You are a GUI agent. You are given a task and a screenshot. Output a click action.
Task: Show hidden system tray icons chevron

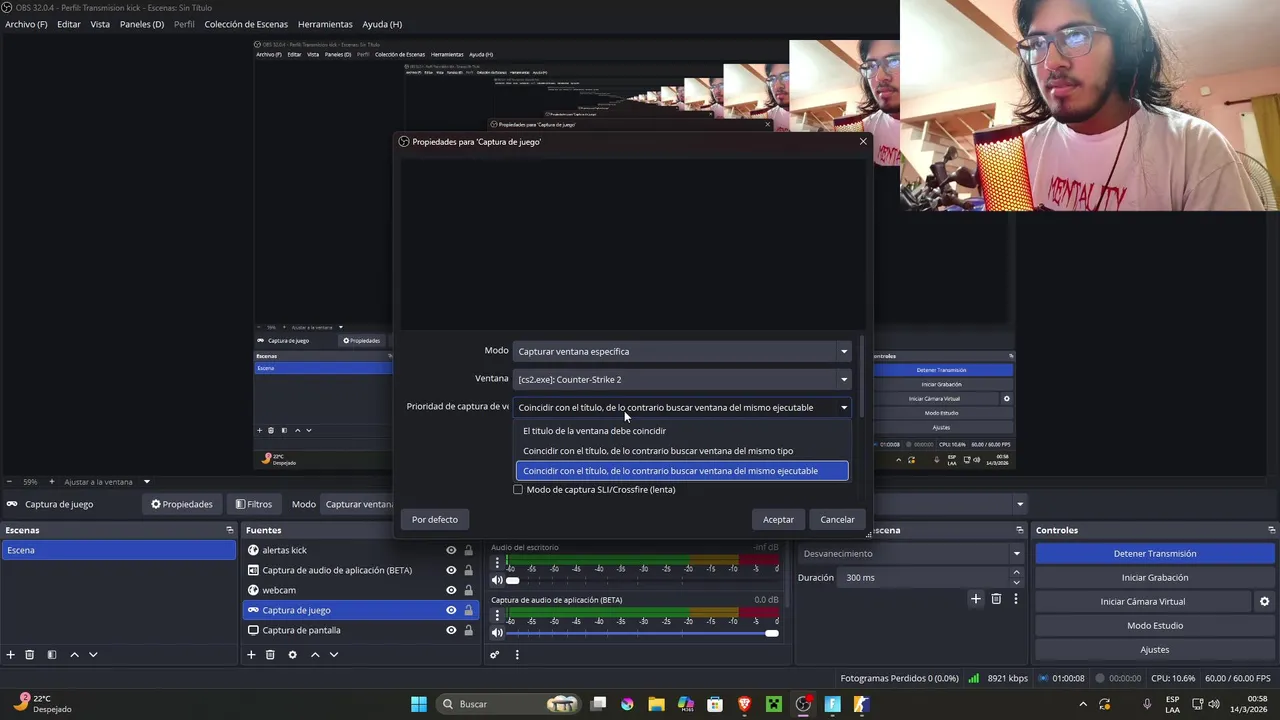[1082, 704]
